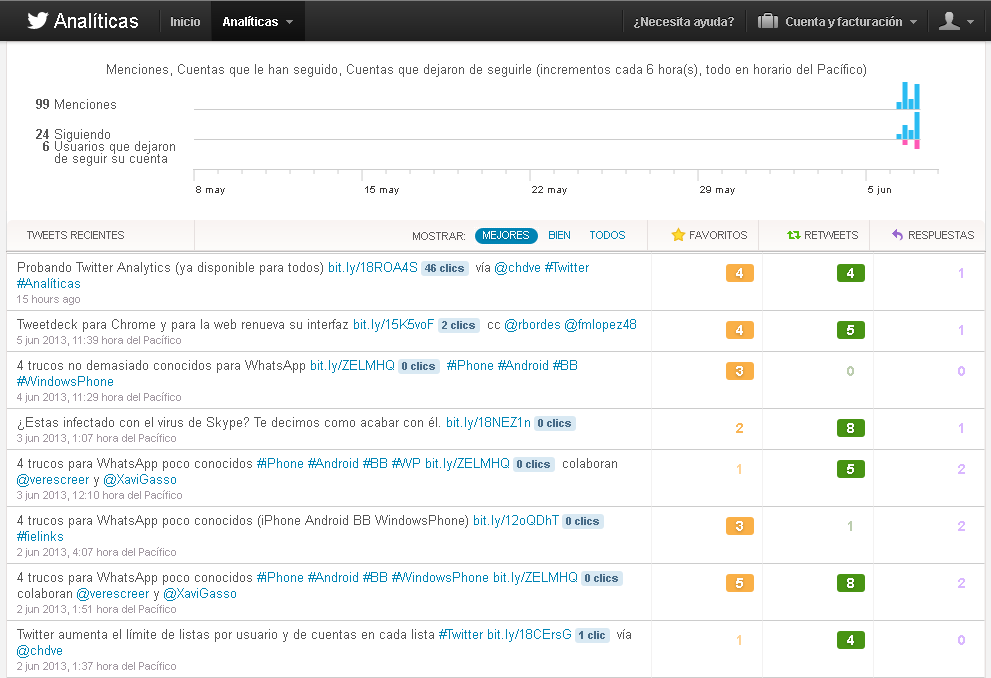
Task: Open the bit.ly/18ROA4S link
Action: (x=373, y=268)
